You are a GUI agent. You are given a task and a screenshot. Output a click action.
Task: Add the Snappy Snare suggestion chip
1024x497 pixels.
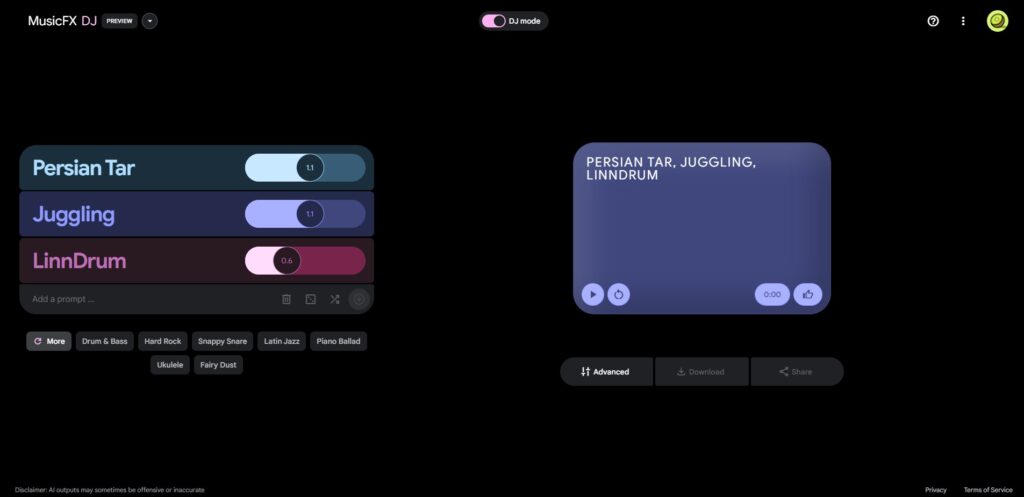pyautogui.click(x=223, y=341)
